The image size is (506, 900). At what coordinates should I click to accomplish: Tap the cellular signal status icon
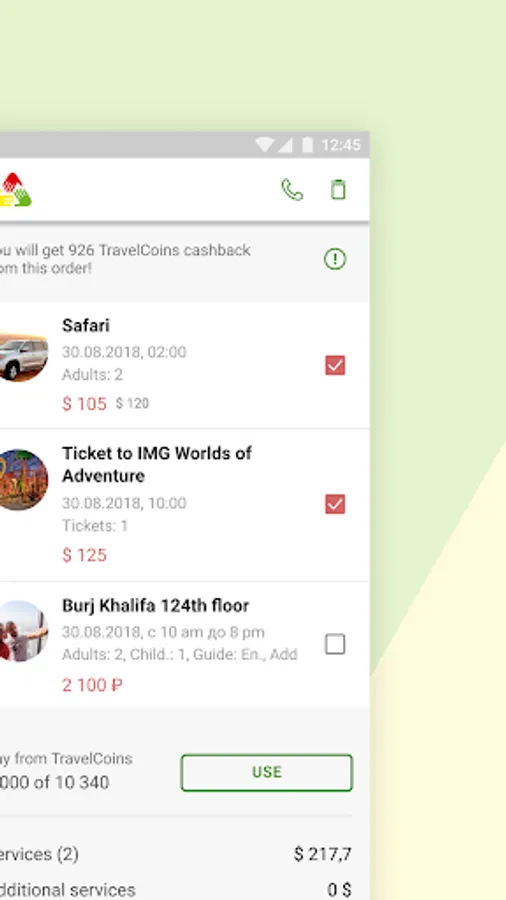point(285,145)
